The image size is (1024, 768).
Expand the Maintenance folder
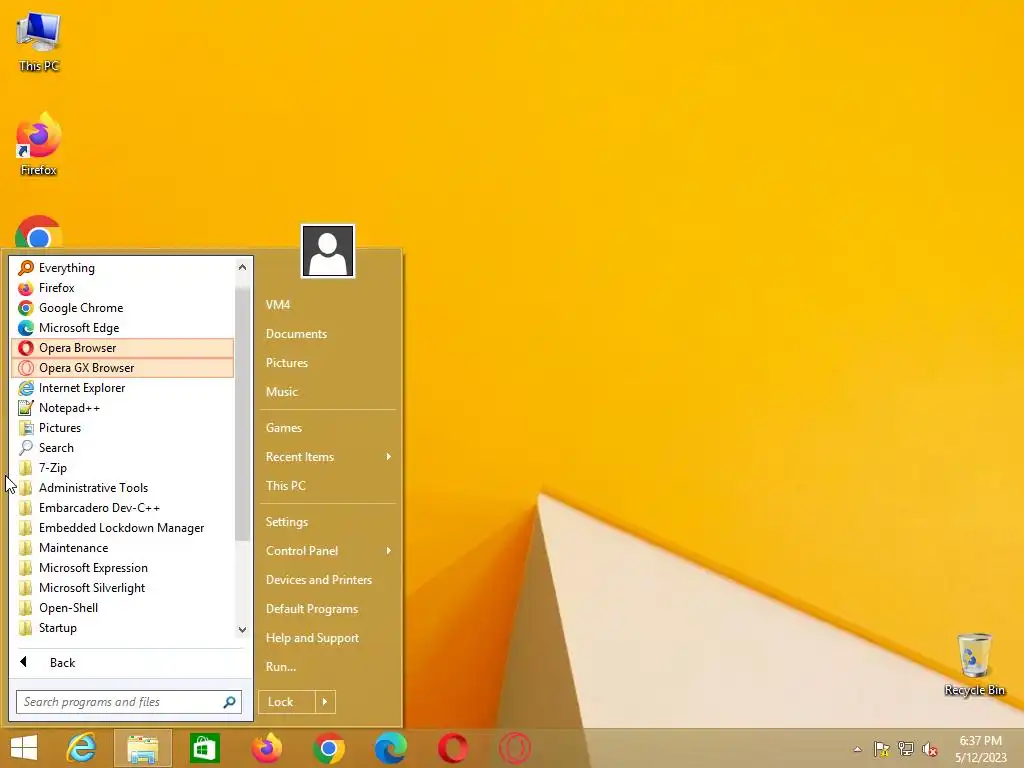tap(122, 548)
